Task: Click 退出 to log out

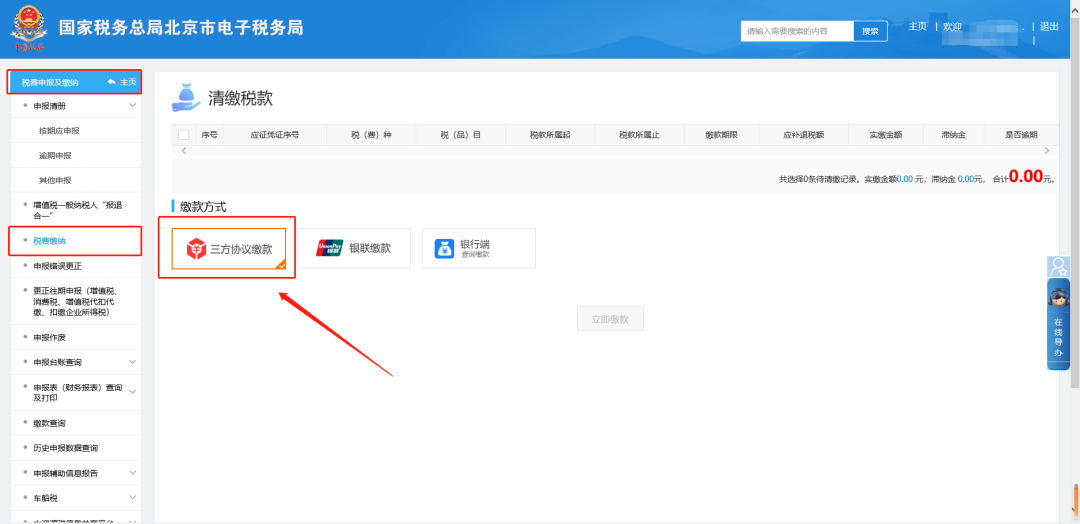Action: click(1049, 26)
